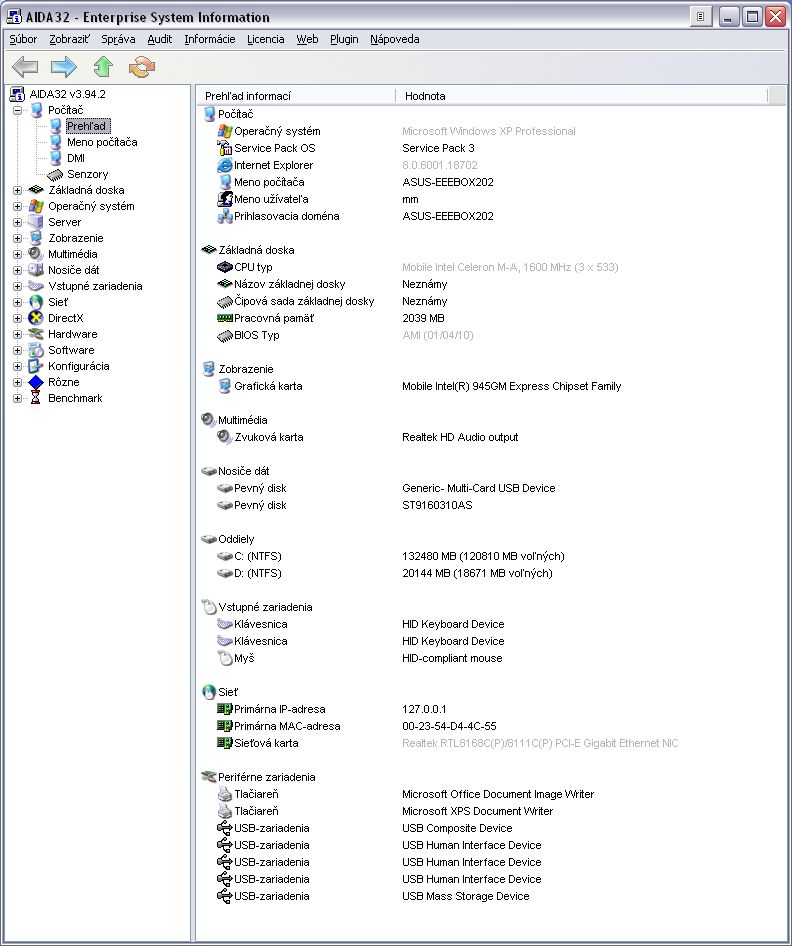Viewport: 792px width, 946px height.
Task: Click the AIDA32 v3.94.2 root tree icon
Action: (x=17, y=94)
